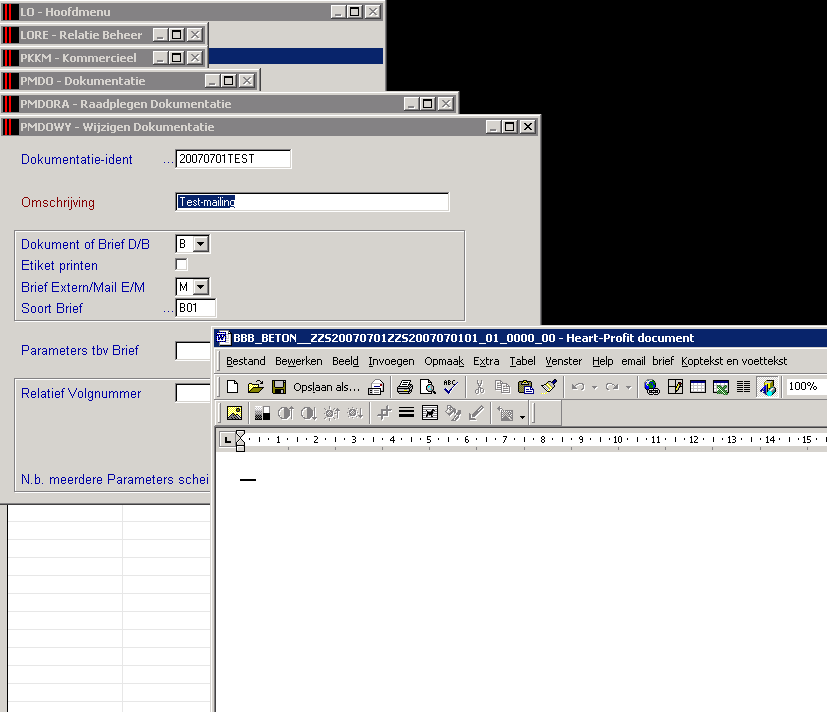Open the Beeld menu
Viewport: 827px width, 712px height.
pyautogui.click(x=345, y=361)
